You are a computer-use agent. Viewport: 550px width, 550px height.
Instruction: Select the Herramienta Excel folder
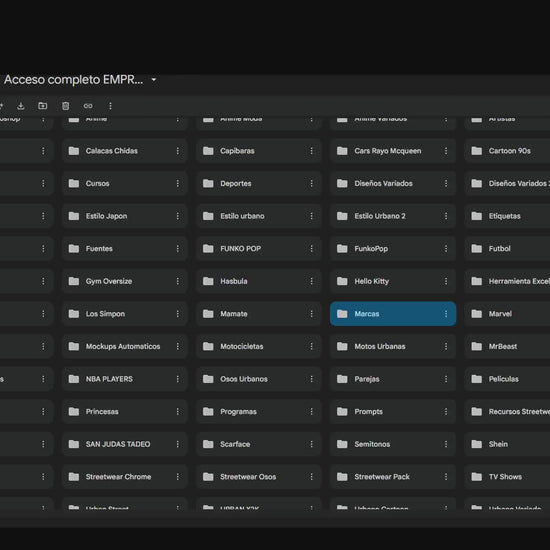click(x=507, y=281)
